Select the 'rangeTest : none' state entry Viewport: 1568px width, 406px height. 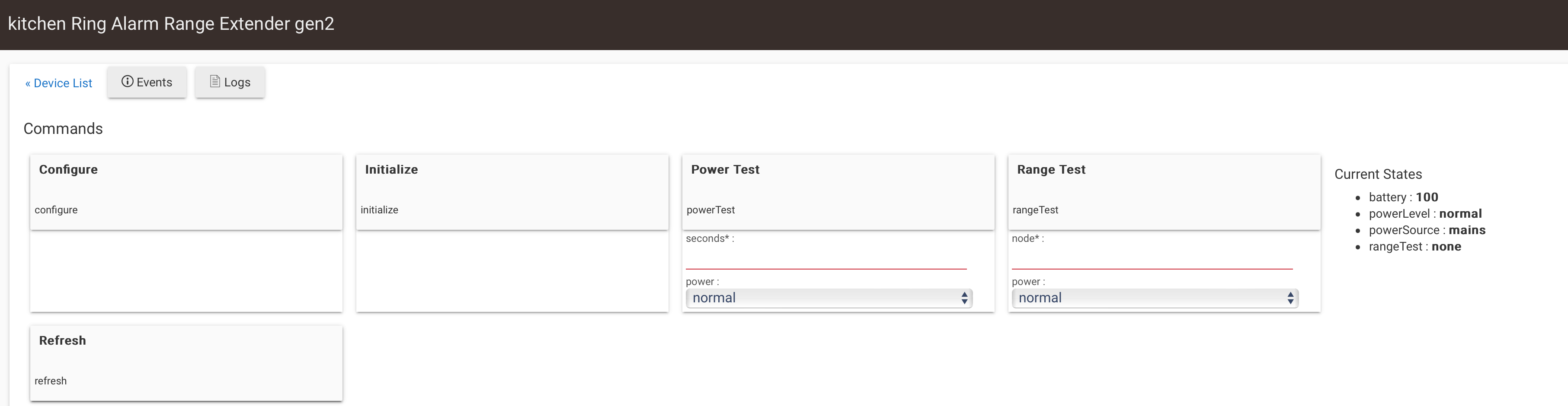[x=1414, y=246]
